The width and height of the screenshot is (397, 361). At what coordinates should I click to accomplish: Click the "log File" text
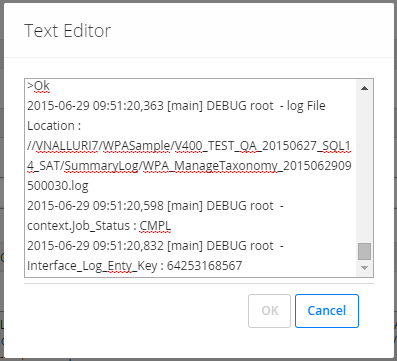pos(306,106)
